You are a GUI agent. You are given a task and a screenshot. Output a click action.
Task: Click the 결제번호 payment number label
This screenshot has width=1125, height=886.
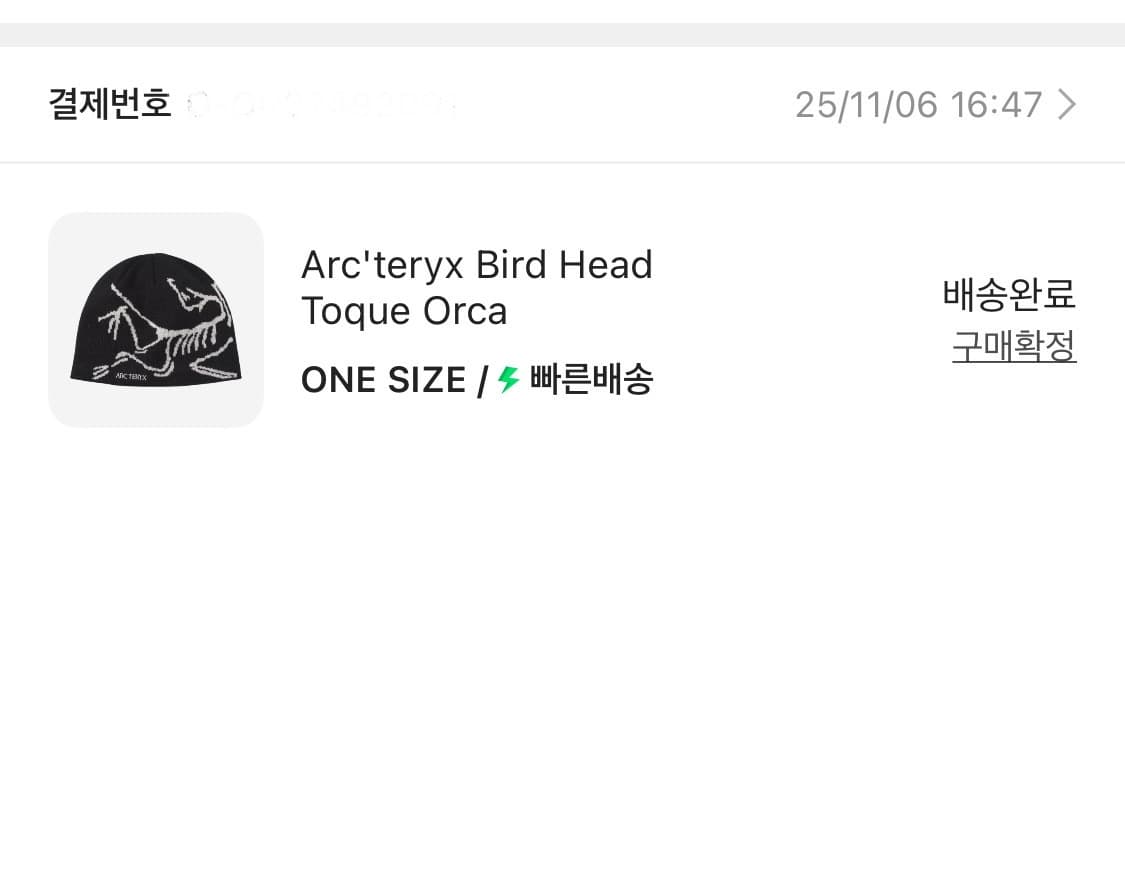(x=110, y=104)
